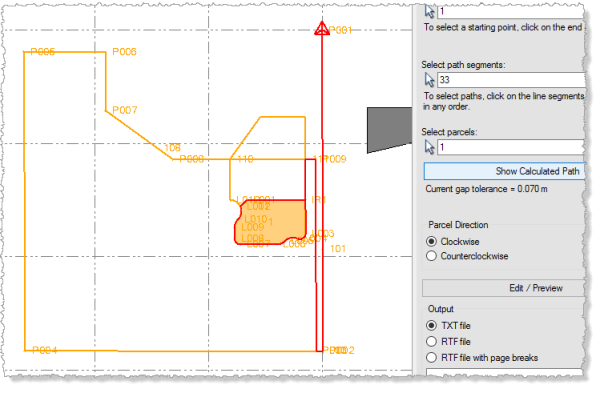Click the parcels selection cursor icon

[429, 147]
